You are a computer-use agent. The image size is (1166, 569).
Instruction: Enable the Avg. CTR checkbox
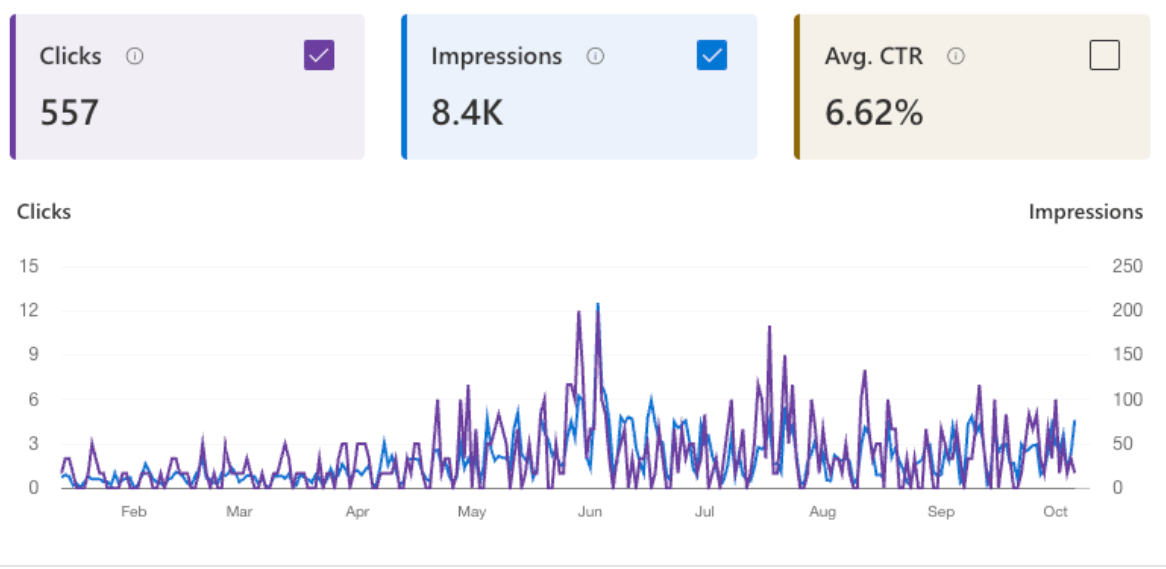point(1104,56)
